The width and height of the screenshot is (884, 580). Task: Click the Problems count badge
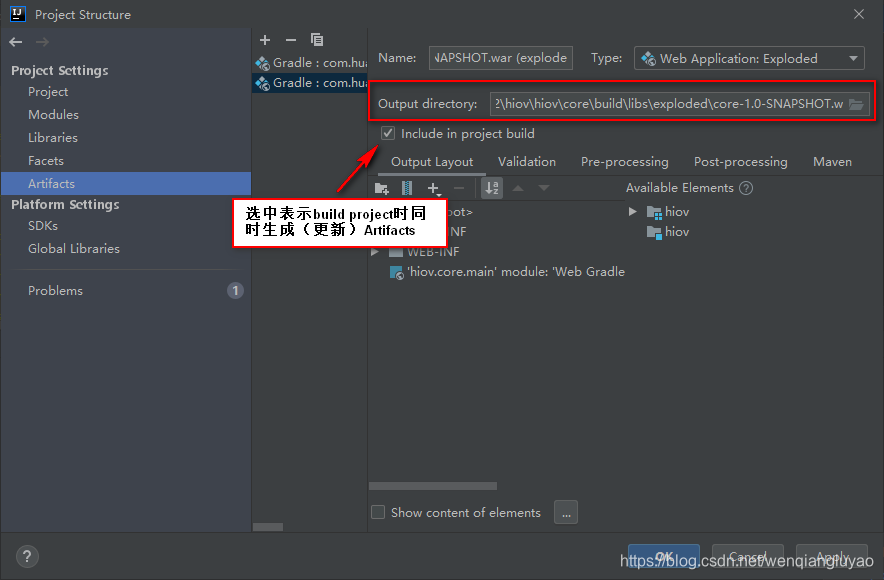(x=235, y=291)
